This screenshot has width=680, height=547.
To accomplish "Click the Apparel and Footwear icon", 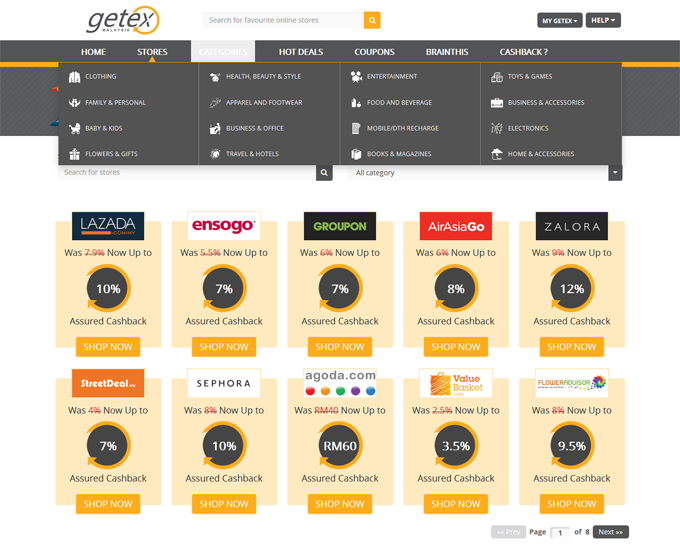I will coord(215,103).
